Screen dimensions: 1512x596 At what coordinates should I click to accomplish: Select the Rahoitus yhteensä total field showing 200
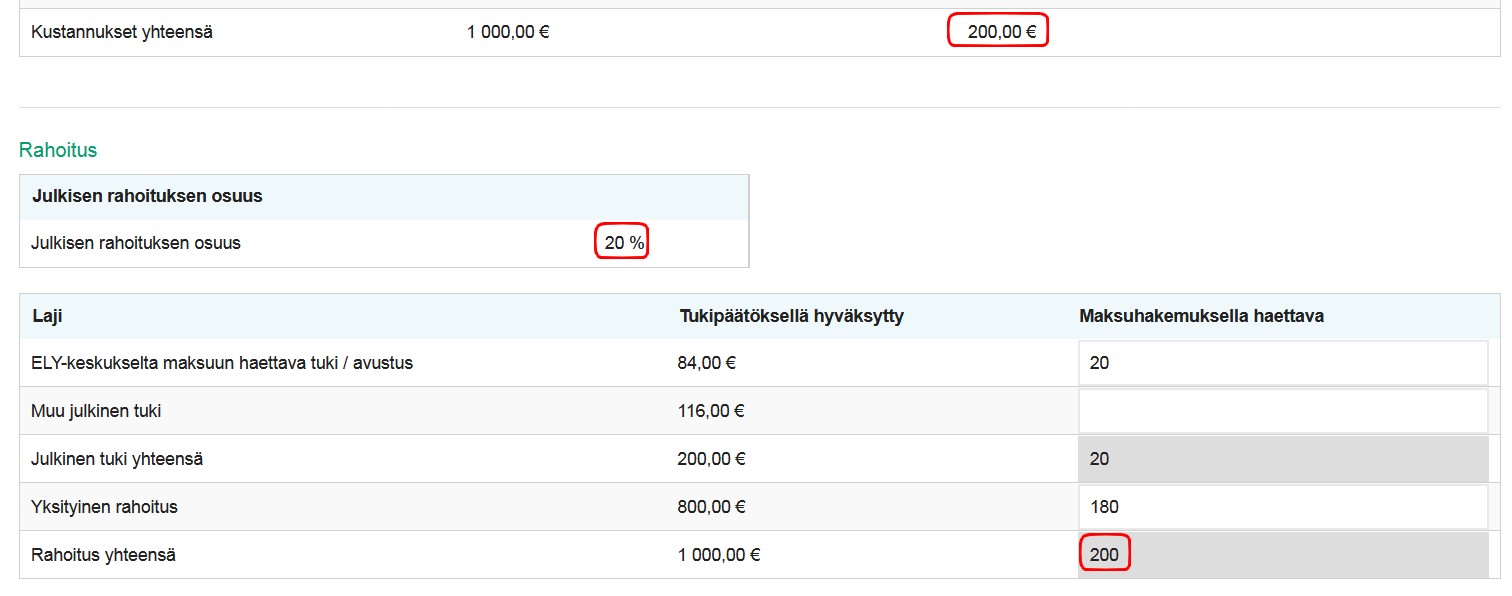1282,555
